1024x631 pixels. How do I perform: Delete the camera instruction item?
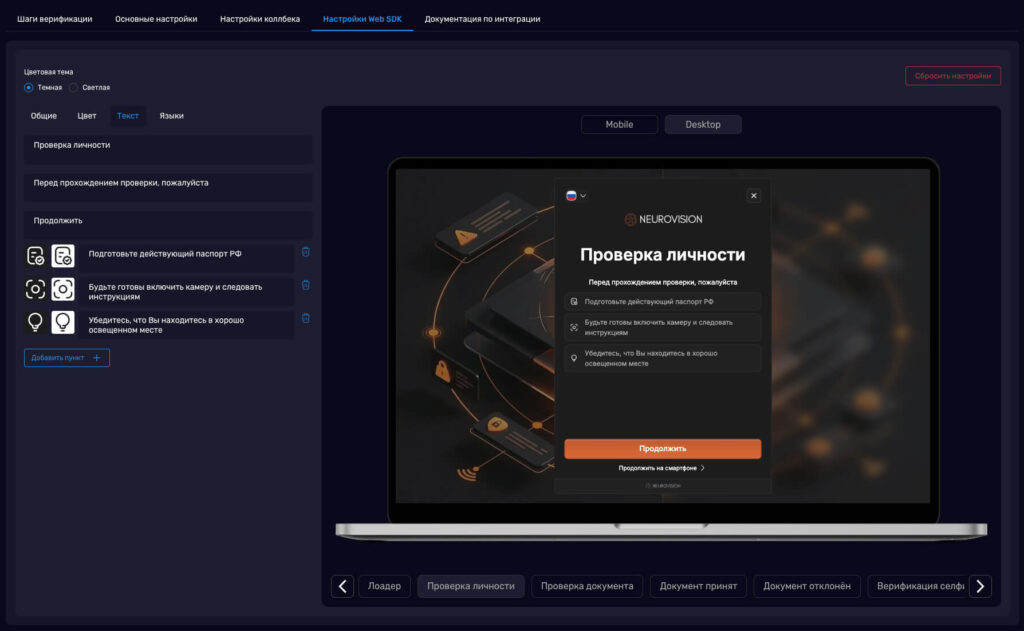306,285
